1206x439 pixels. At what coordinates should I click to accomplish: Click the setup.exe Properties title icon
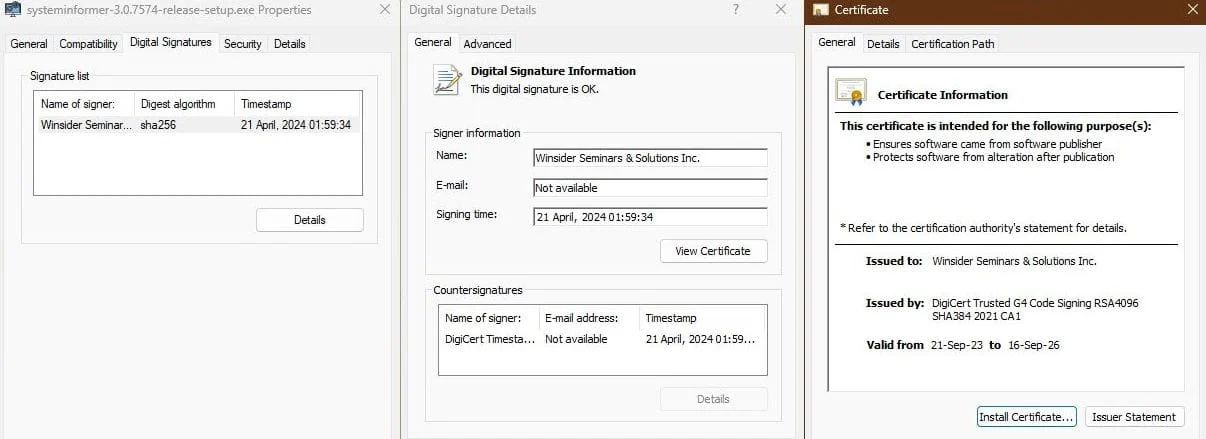tap(14, 10)
